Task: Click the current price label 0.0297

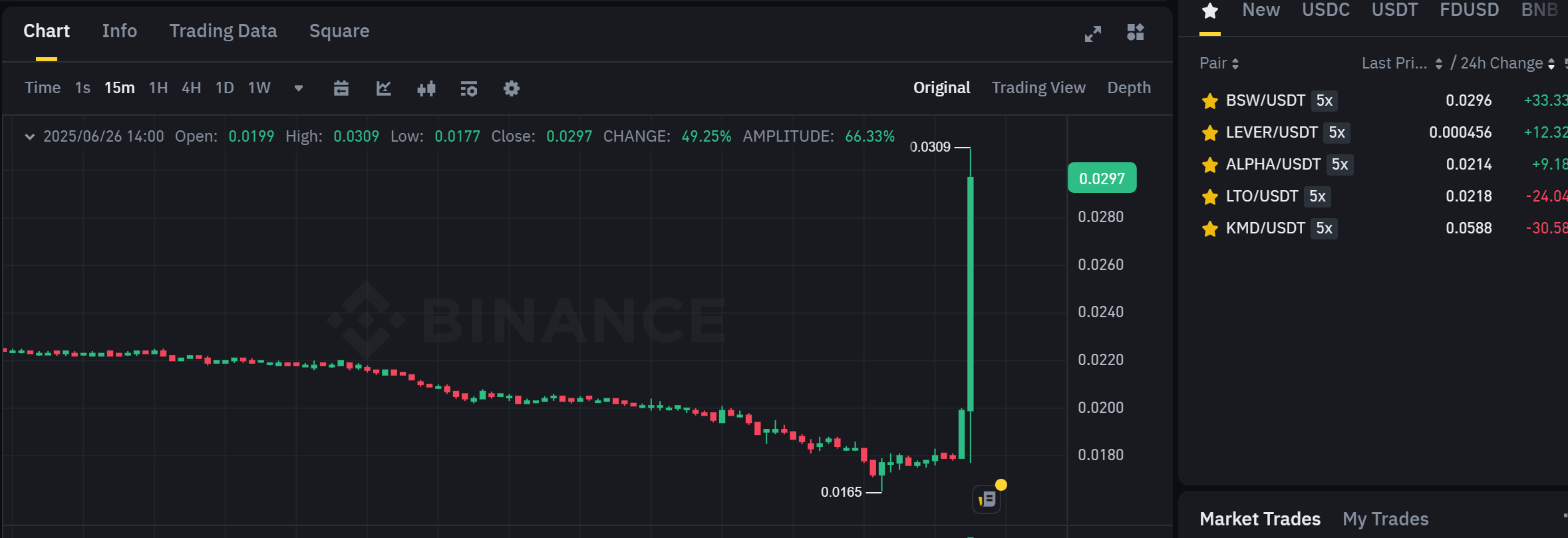Action: pyautogui.click(x=1102, y=178)
